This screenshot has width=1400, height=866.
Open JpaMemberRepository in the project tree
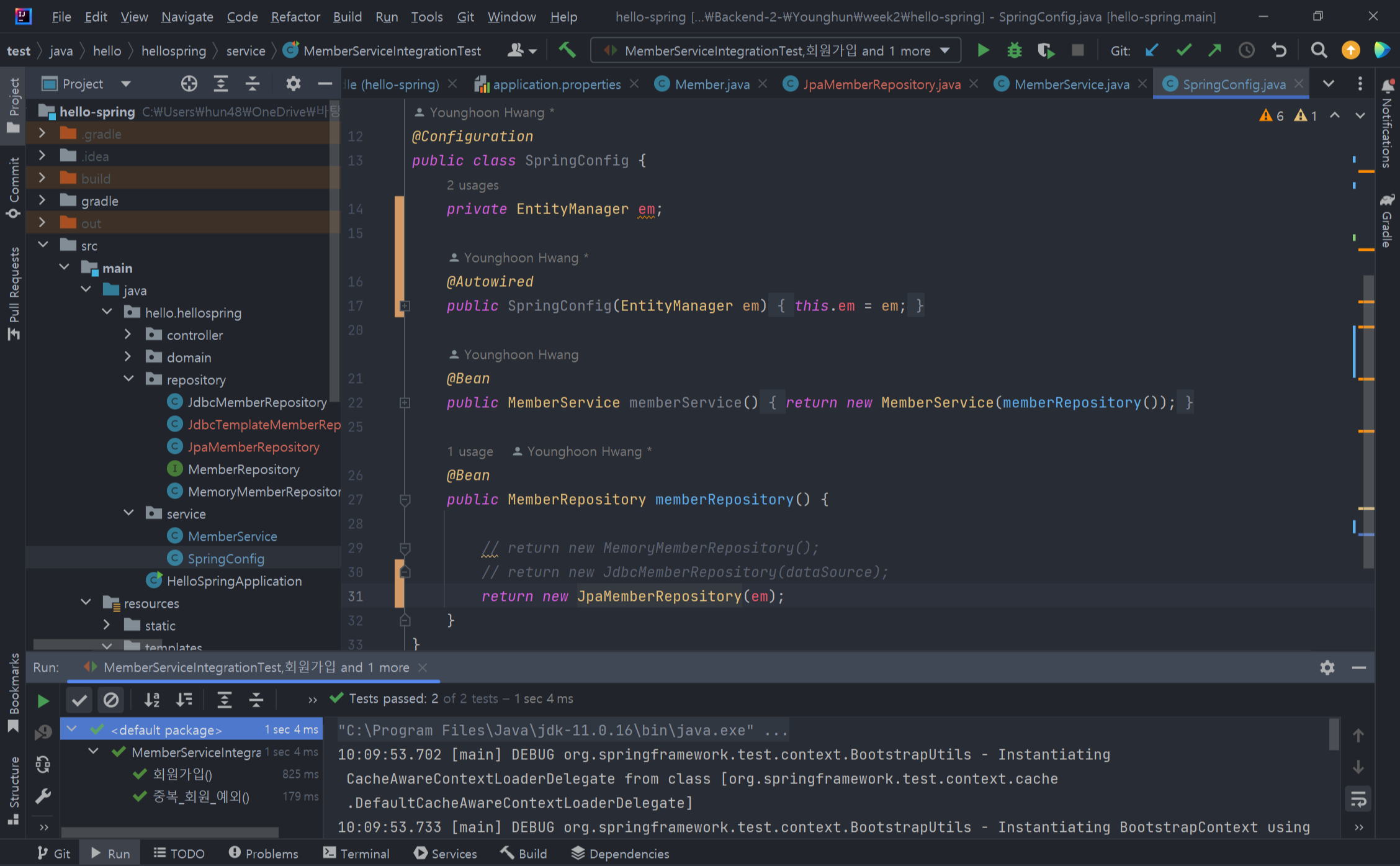pyautogui.click(x=253, y=447)
